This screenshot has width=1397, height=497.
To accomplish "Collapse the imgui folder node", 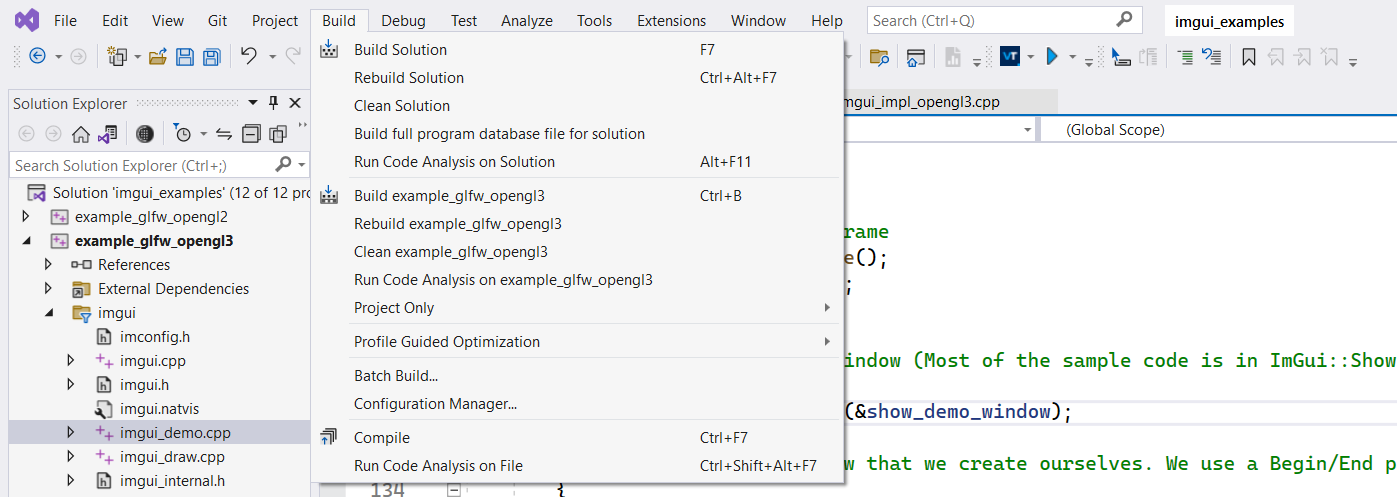I will [x=48, y=313].
